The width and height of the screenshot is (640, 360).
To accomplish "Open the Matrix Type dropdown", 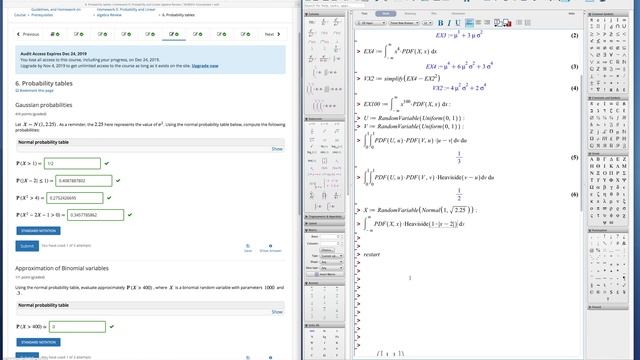I will (x=331, y=256).
